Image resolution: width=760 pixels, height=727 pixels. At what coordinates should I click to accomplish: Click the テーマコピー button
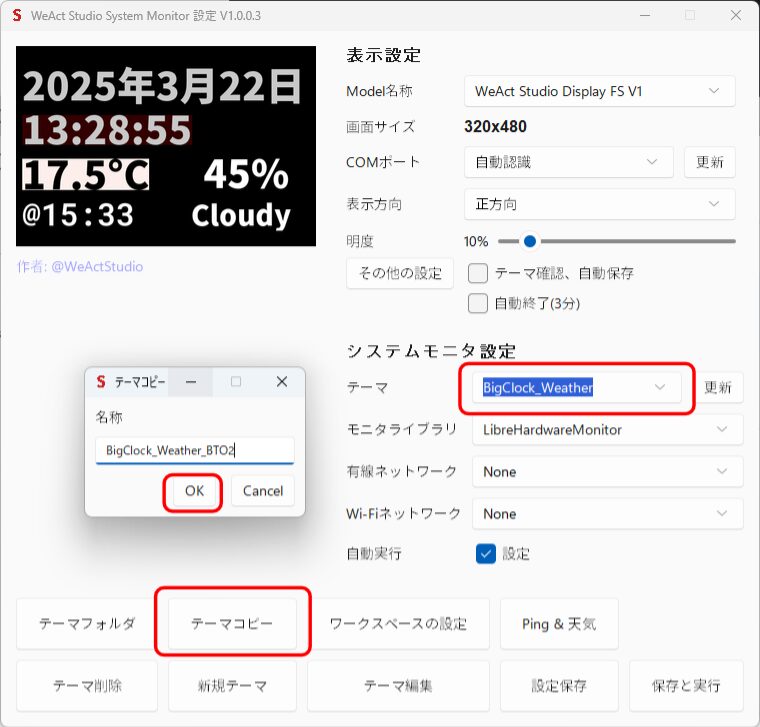[x=232, y=623]
